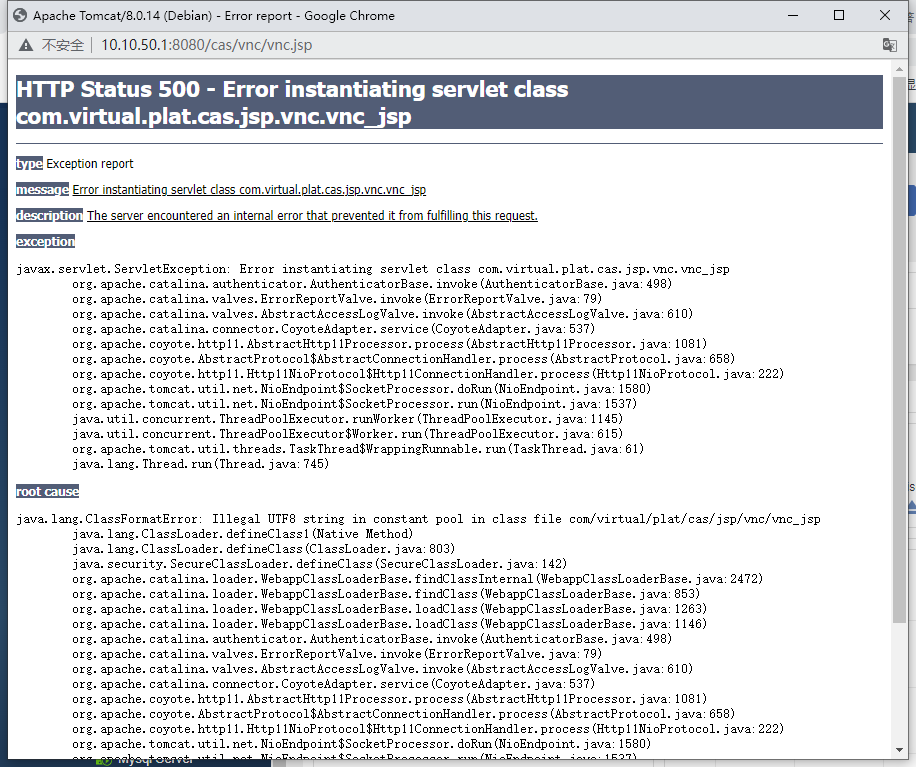The width and height of the screenshot is (916, 767).
Task: Maximize the Chrome error window
Action: (x=839, y=15)
